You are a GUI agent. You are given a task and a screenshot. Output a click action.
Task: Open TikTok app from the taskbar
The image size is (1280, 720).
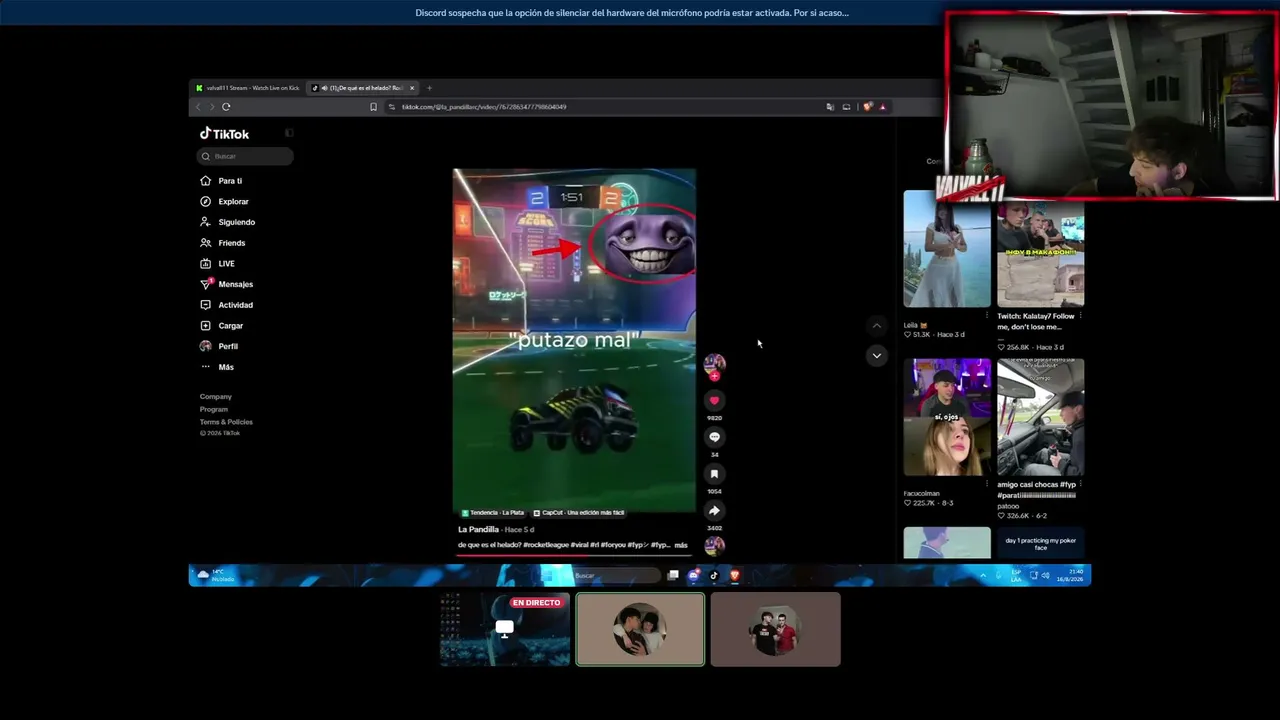click(x=714, y=575)
